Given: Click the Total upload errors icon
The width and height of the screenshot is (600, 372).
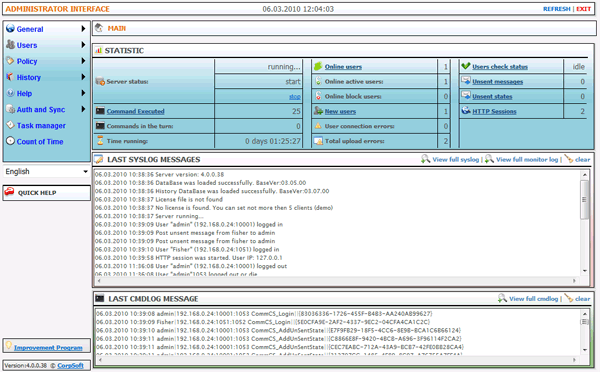Looking at the screenshot, I should (318, 141).
